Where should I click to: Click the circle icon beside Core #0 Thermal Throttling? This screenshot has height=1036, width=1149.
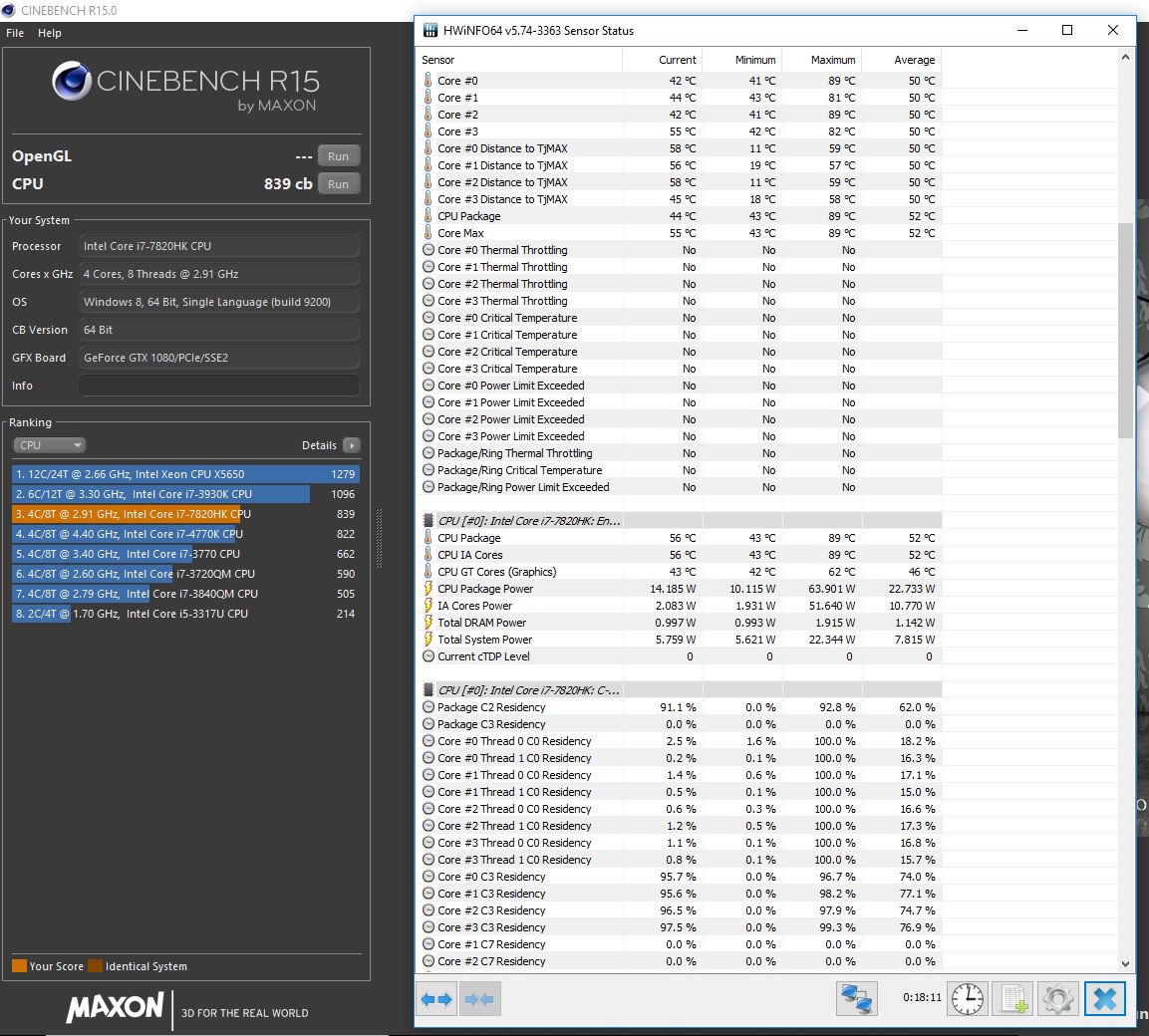(x=429, y=250)
